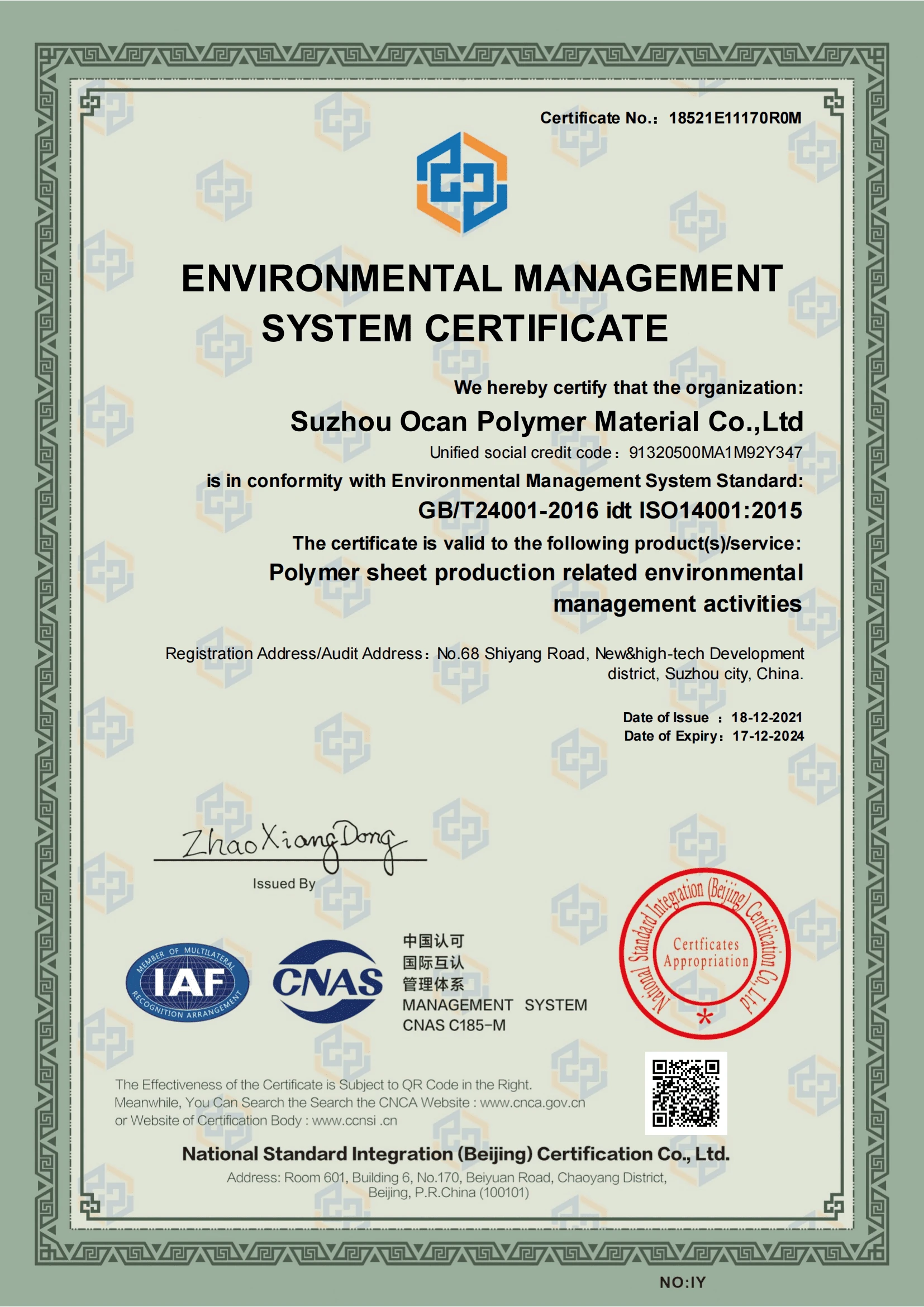The height and width of the screenshot is (1307, 924).
Task: Click the NO:IY text below the border
Action: [683, 1282]
